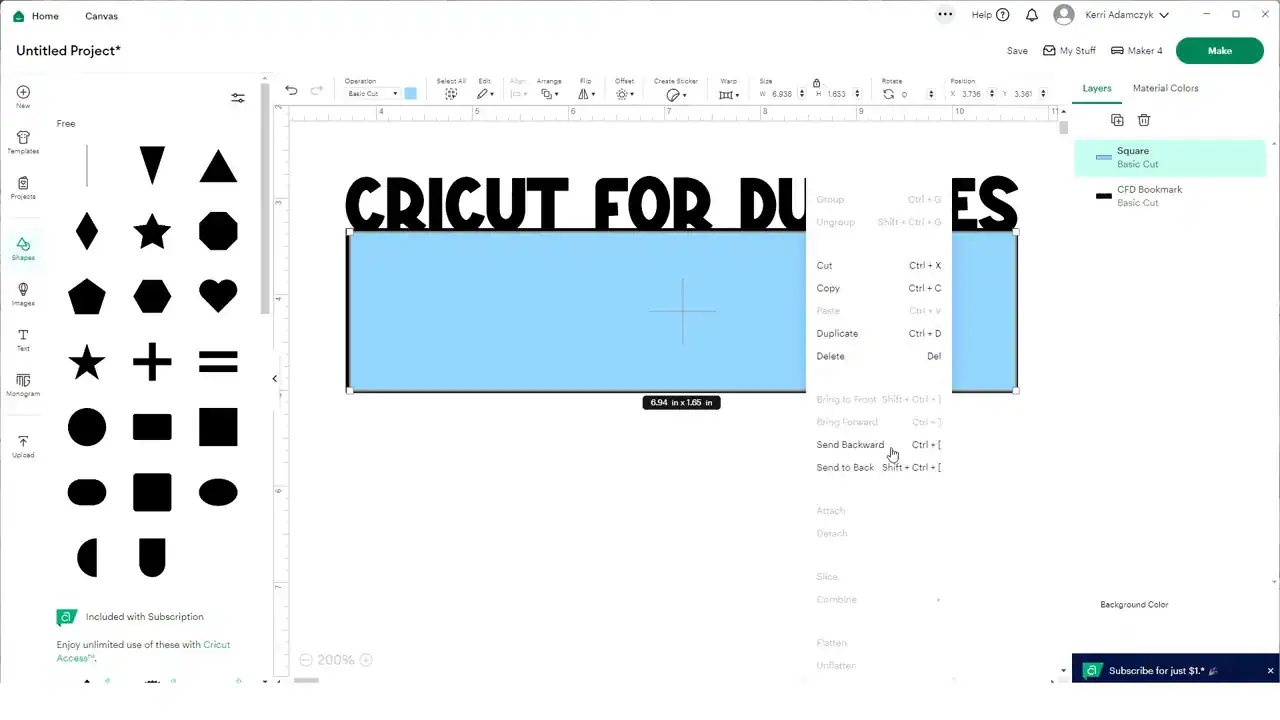
Task: Duplicate layer using Layers panel icon
Action: [1117, 120]
